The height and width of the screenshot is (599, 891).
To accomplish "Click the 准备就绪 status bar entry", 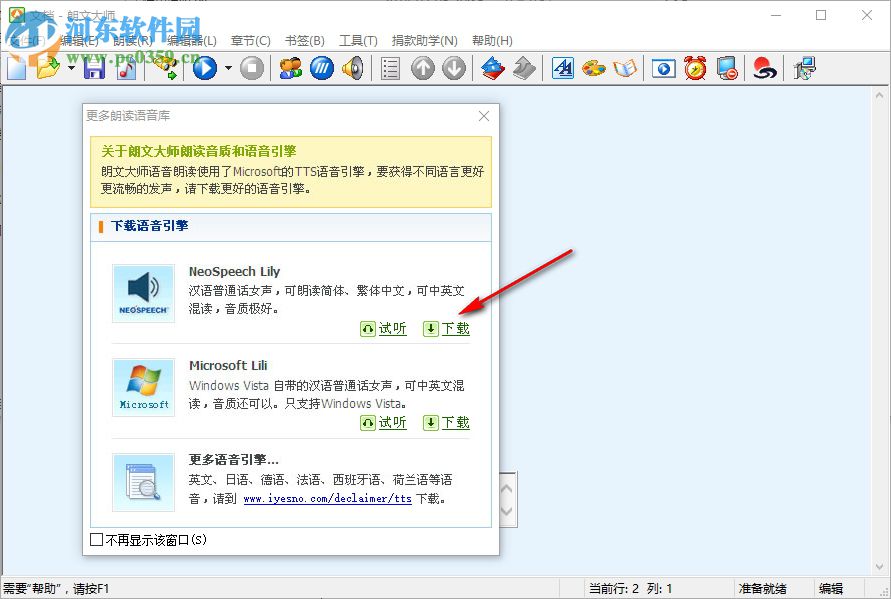I will (x=763, y=588).
